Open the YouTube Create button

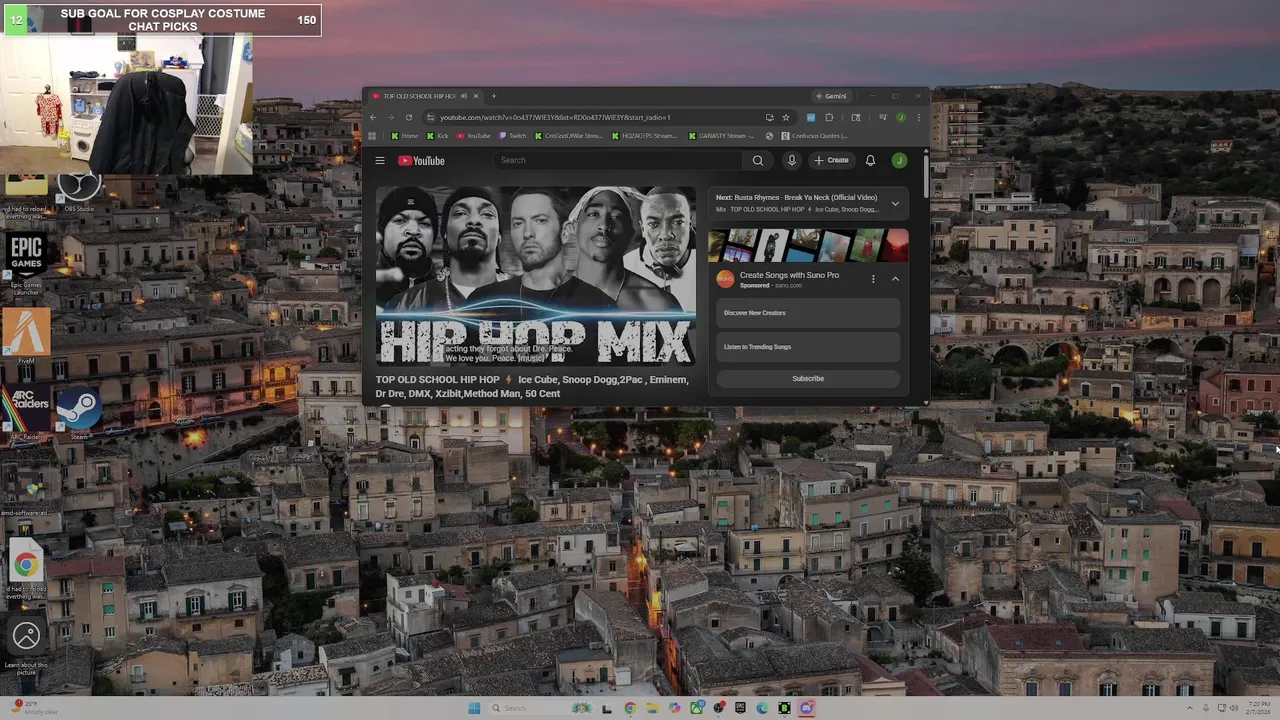point(832,160)
